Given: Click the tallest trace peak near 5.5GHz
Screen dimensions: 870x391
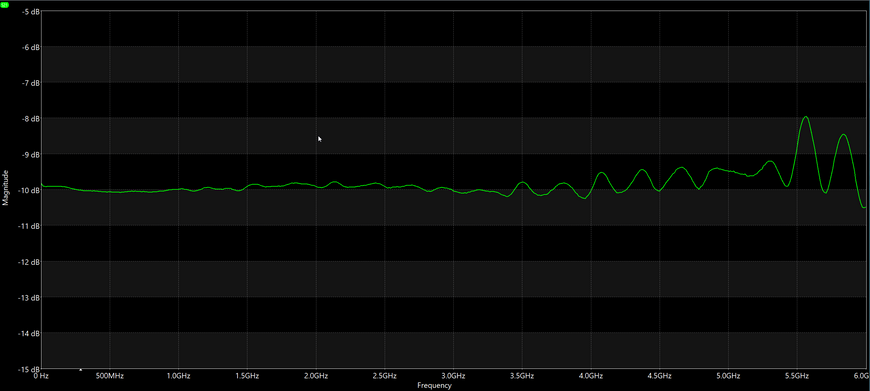Looking at the screenshot, I should (806, 117).
